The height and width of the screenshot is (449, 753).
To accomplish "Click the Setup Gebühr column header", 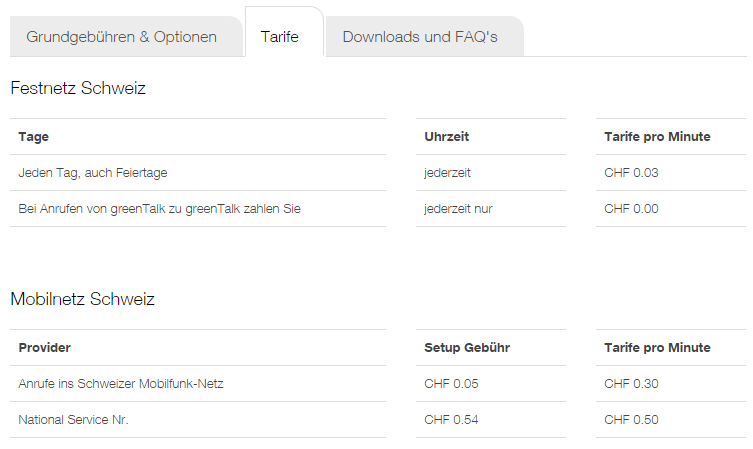I will pos(467,348).
